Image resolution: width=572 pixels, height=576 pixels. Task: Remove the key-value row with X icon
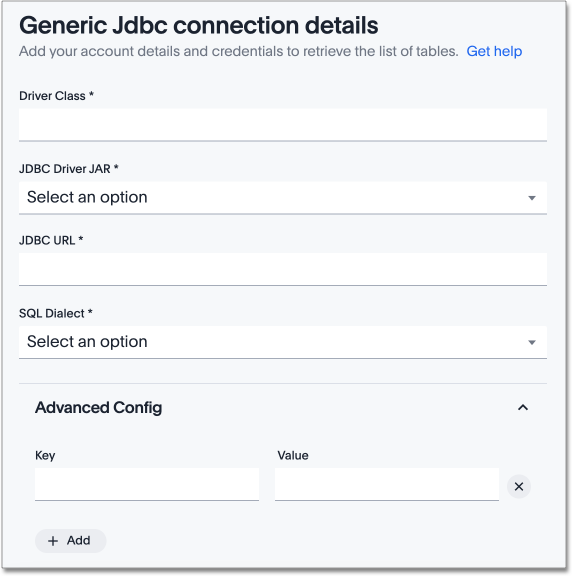(x=518, y=486)
